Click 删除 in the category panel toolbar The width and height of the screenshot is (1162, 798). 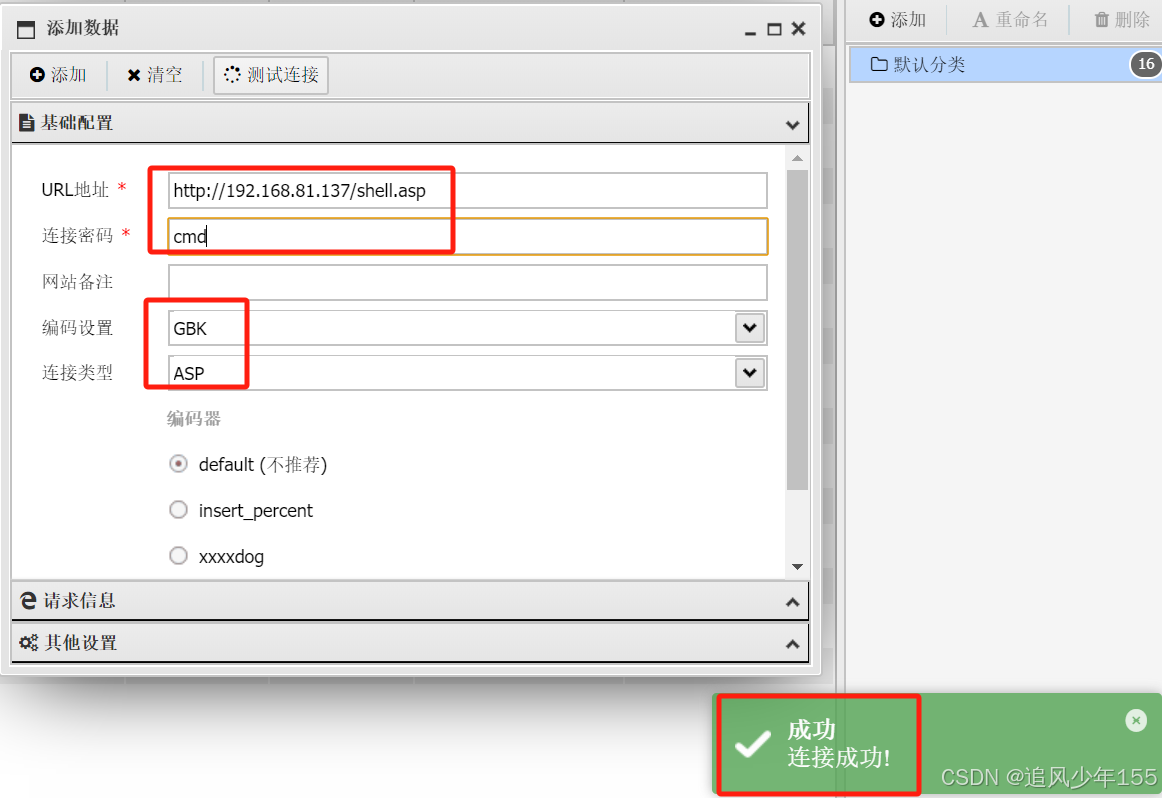click(1122, 20)
